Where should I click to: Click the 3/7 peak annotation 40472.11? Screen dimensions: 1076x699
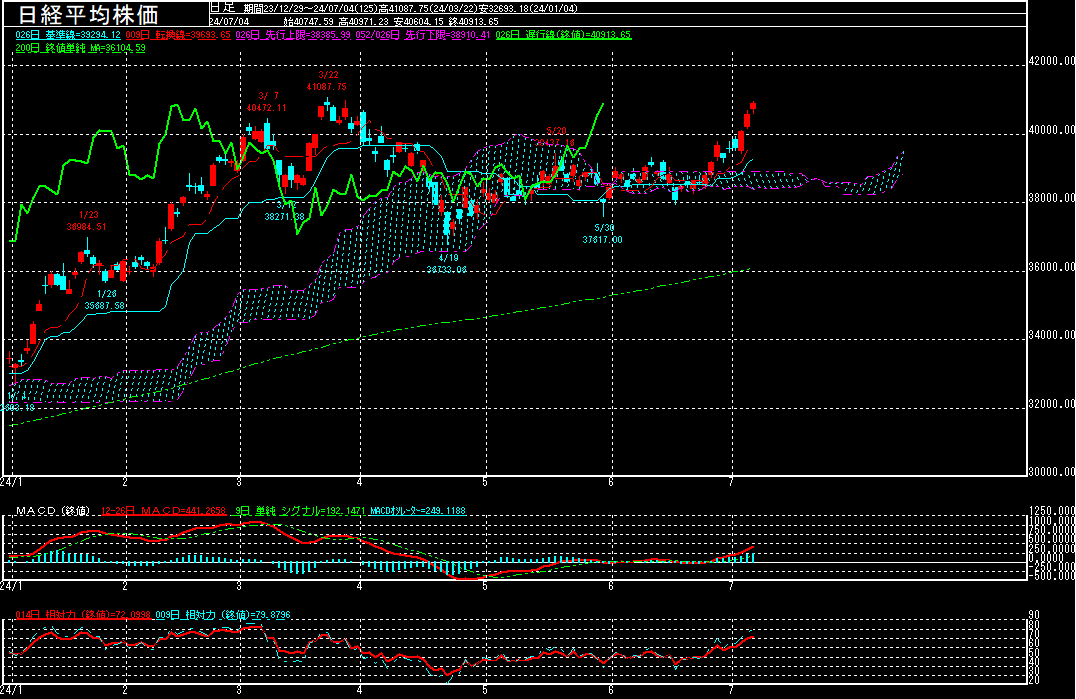click(267, 102)
